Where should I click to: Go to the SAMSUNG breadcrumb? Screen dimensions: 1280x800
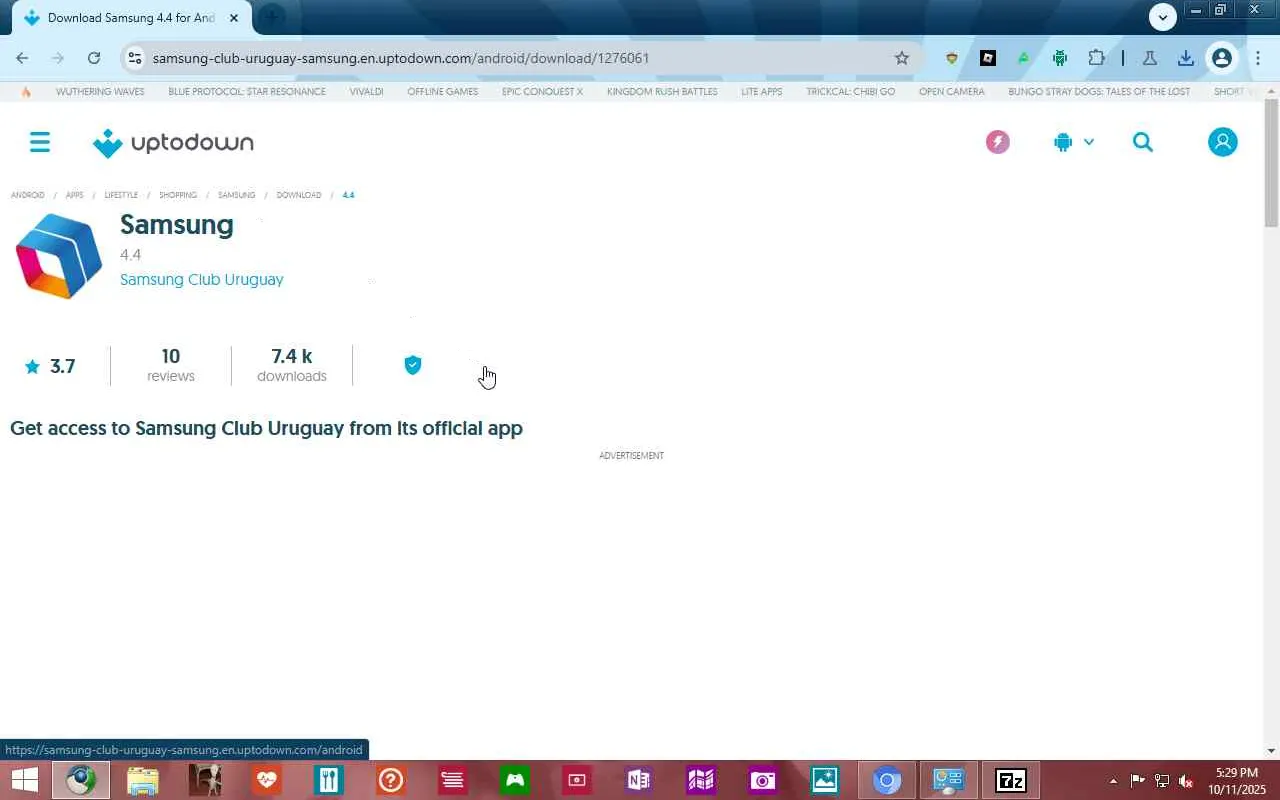[x=237, y=195]
